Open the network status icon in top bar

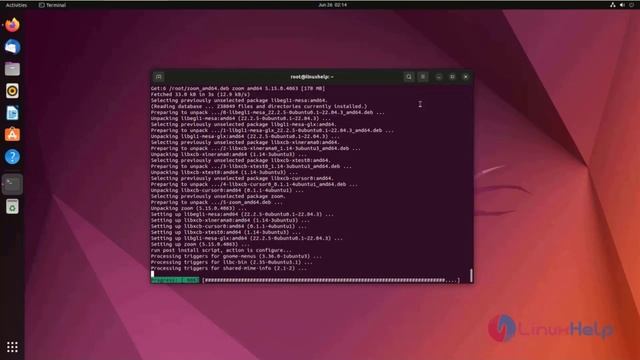613,5
